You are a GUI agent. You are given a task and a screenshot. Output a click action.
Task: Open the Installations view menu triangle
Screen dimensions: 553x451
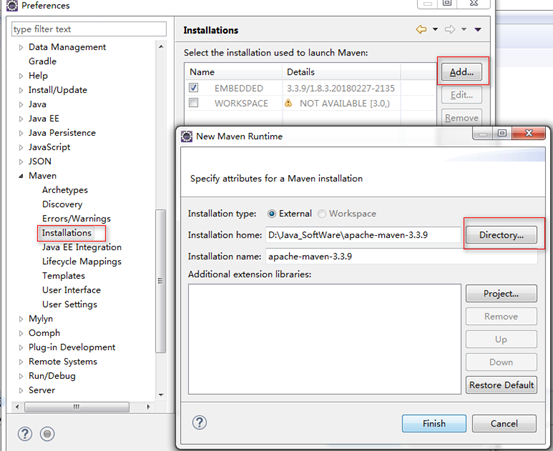(478, 30)
